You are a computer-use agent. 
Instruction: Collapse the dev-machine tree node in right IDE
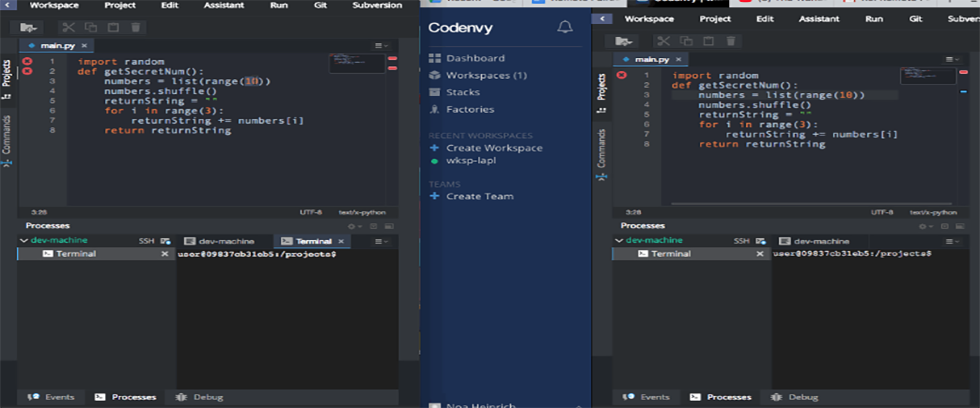pyautogui.click(x=619, y=241)
